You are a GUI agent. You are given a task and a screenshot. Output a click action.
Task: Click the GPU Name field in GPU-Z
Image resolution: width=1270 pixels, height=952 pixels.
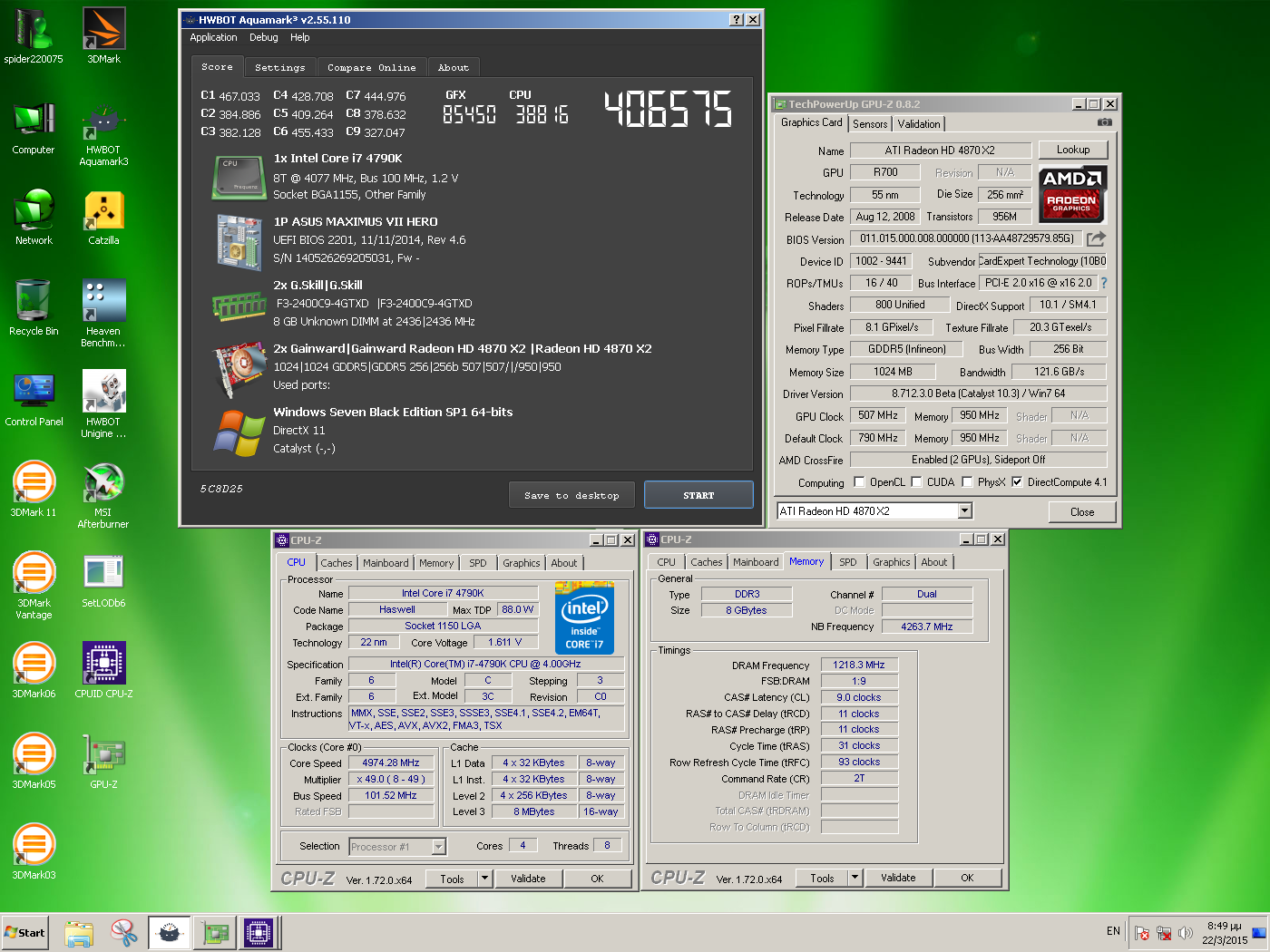(x=940, y=151)
